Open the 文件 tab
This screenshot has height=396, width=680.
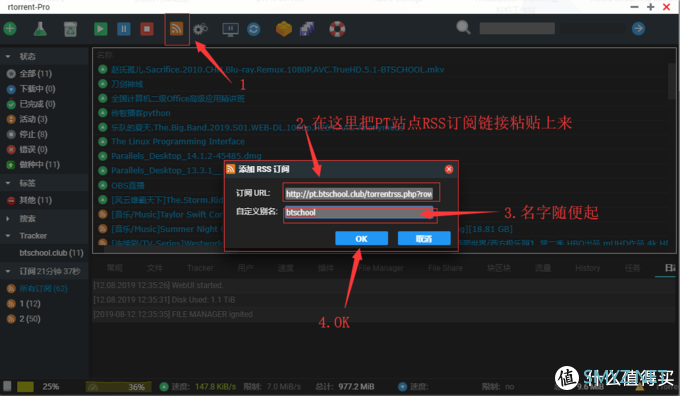pyautogui.click(x=155, y=268)
